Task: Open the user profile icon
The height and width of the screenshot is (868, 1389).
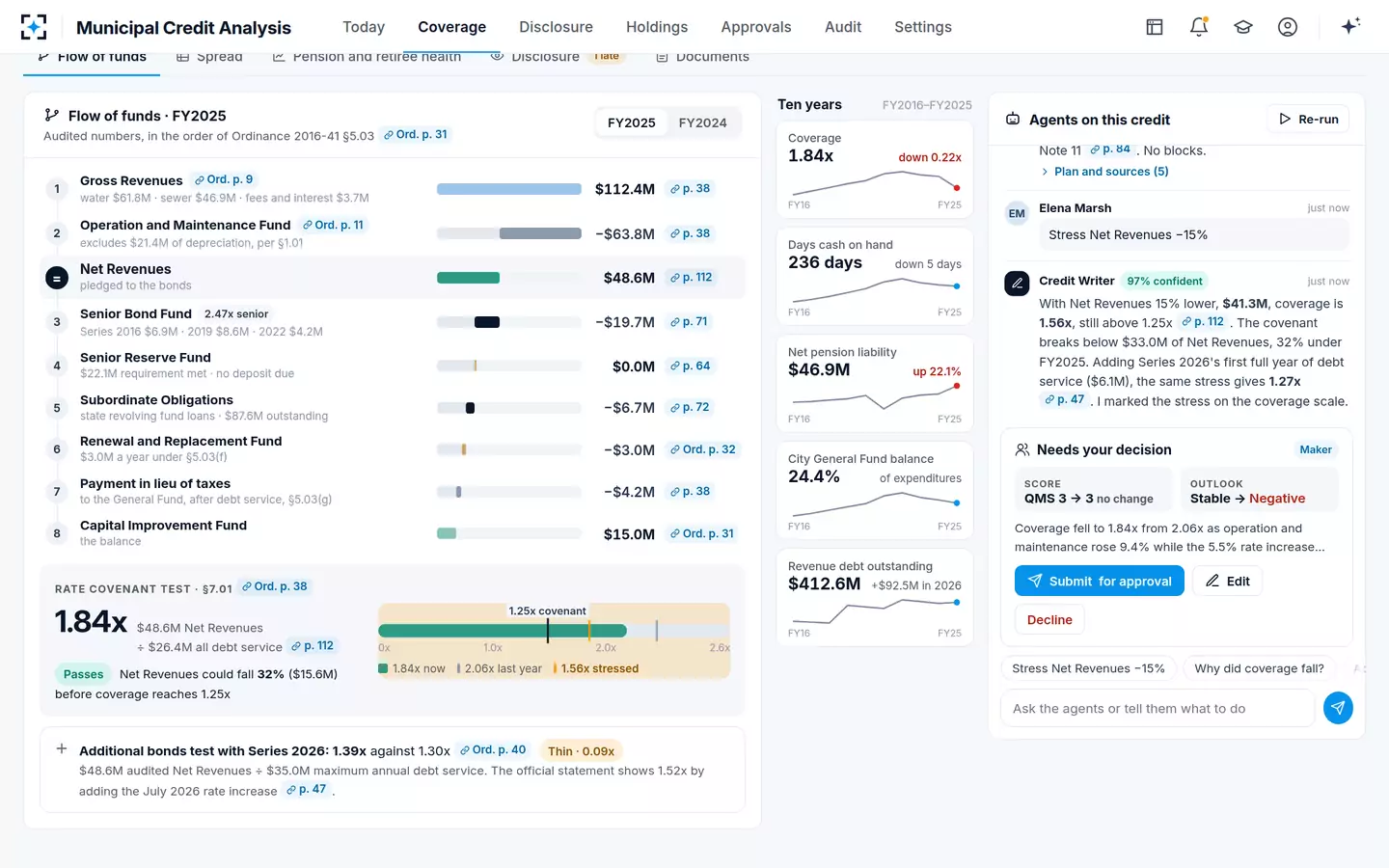Action: click(1288, 27)
